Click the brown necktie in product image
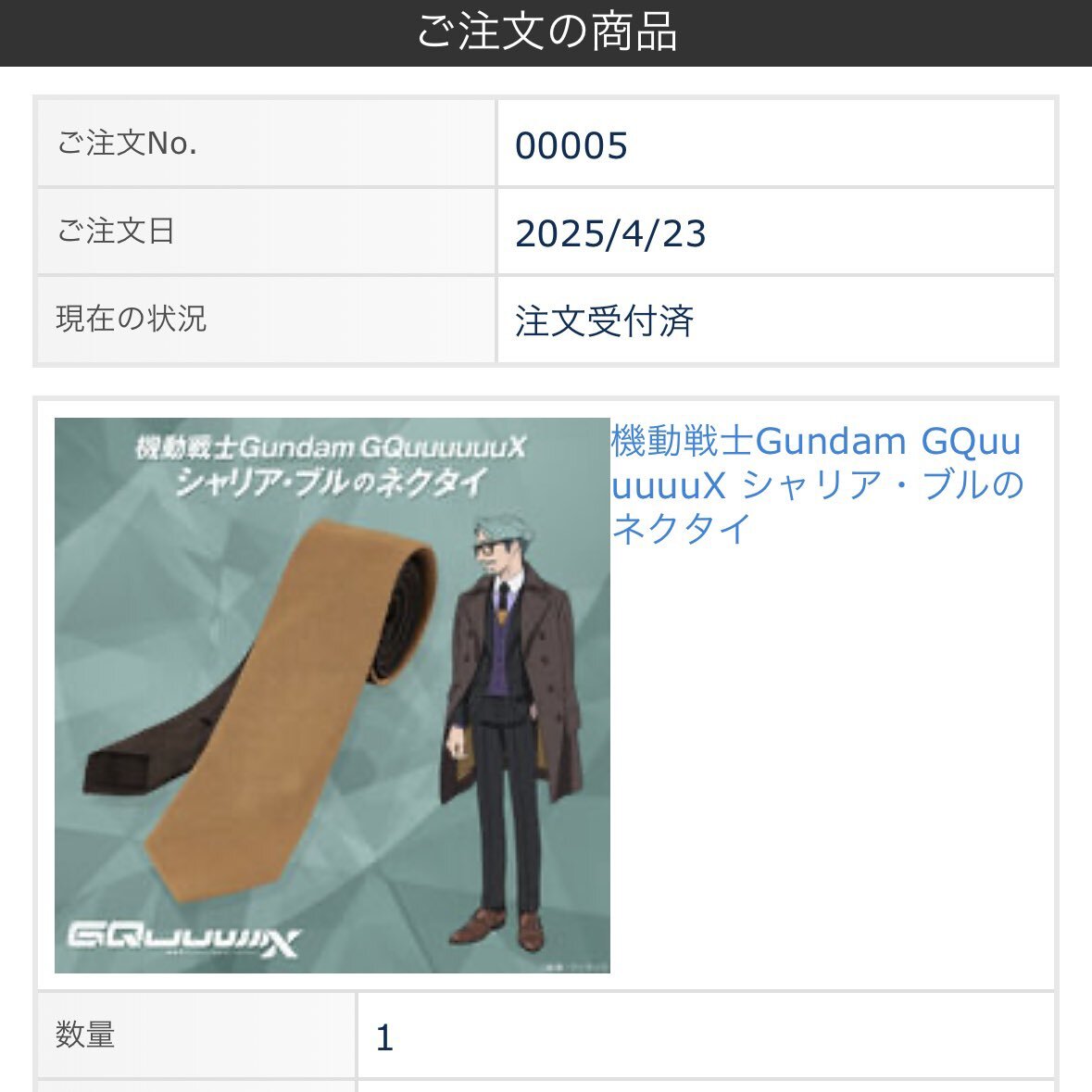Viewport: 1092px width, 1092px height. [293, 710]
